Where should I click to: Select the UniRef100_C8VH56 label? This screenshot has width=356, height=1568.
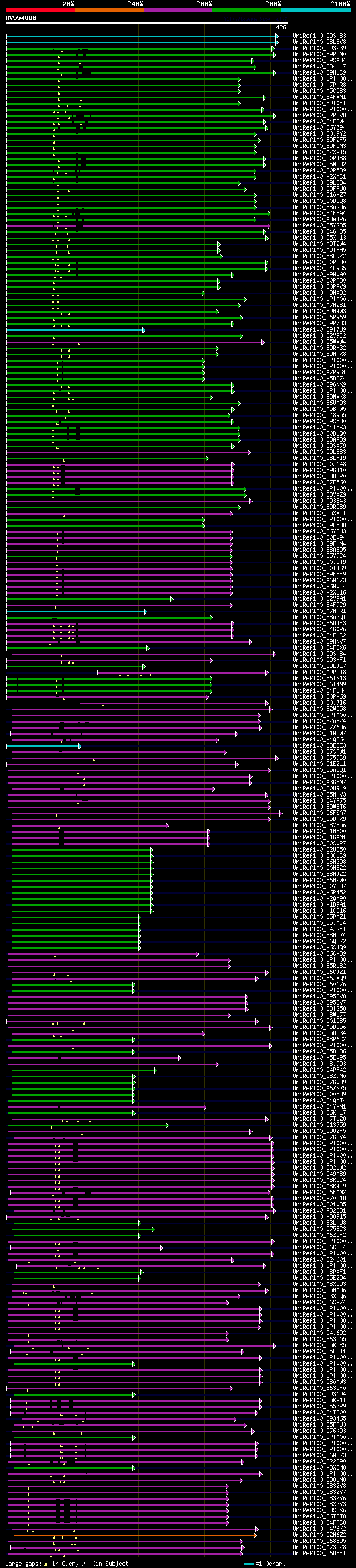click(319, 825)
